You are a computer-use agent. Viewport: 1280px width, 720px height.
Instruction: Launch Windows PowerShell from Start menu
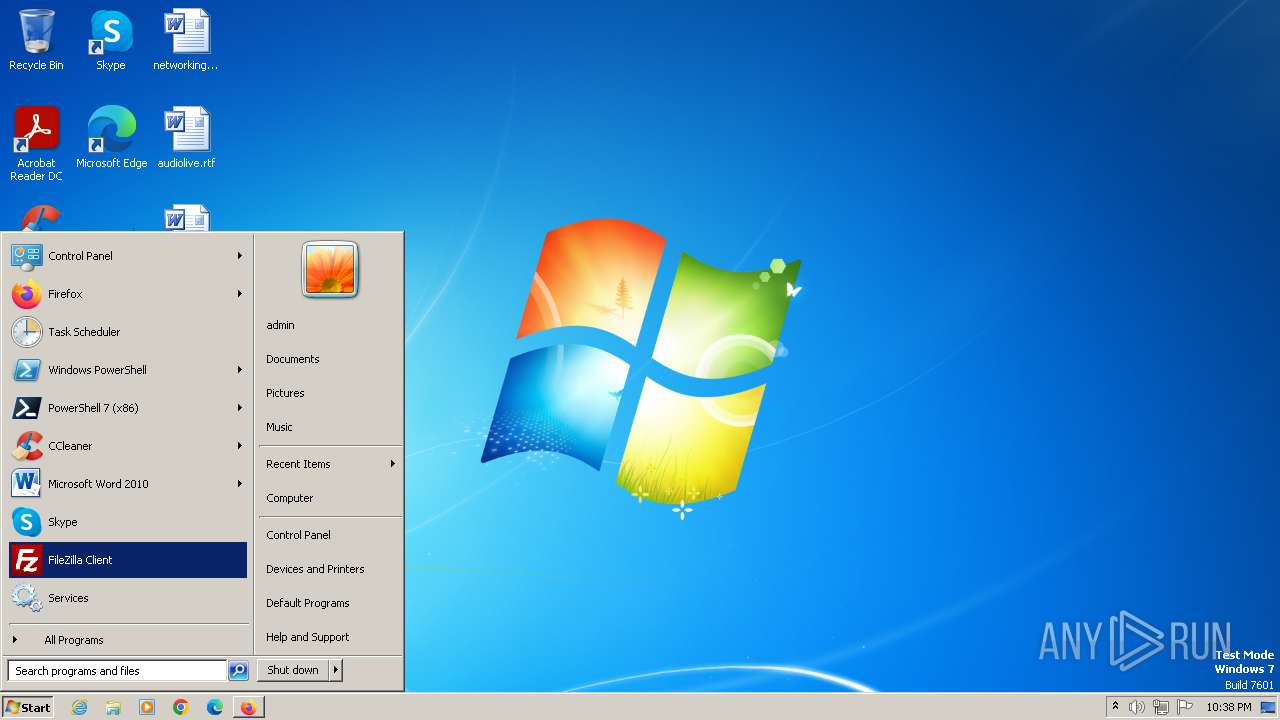(128, 370)
